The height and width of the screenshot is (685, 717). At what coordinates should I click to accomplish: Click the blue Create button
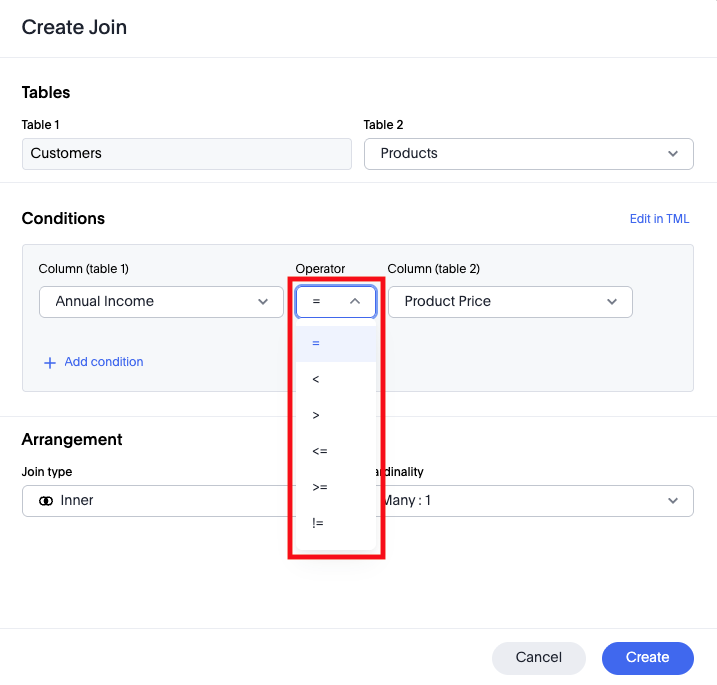coord(647,658)
